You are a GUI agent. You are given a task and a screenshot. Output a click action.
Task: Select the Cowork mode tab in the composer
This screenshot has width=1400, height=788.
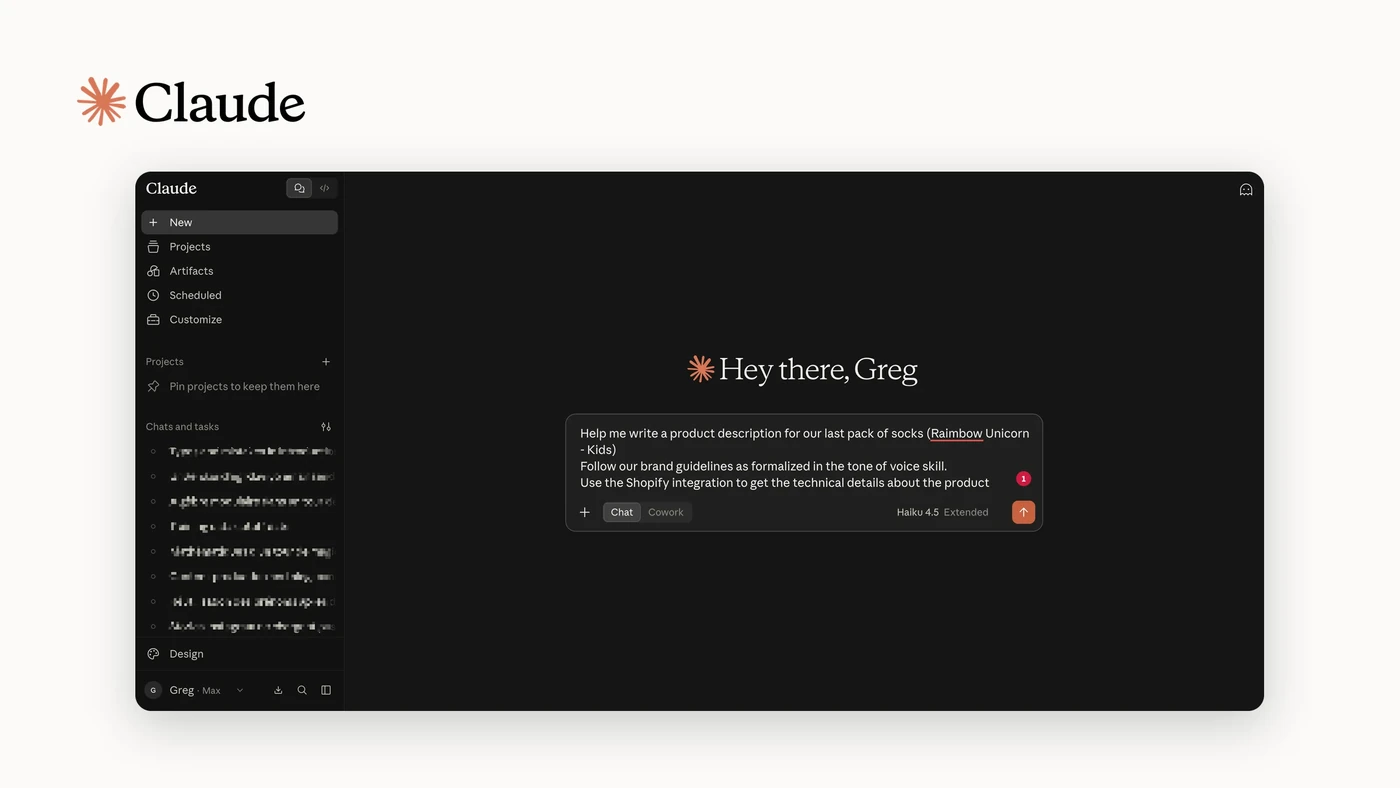tap(666, 512)
